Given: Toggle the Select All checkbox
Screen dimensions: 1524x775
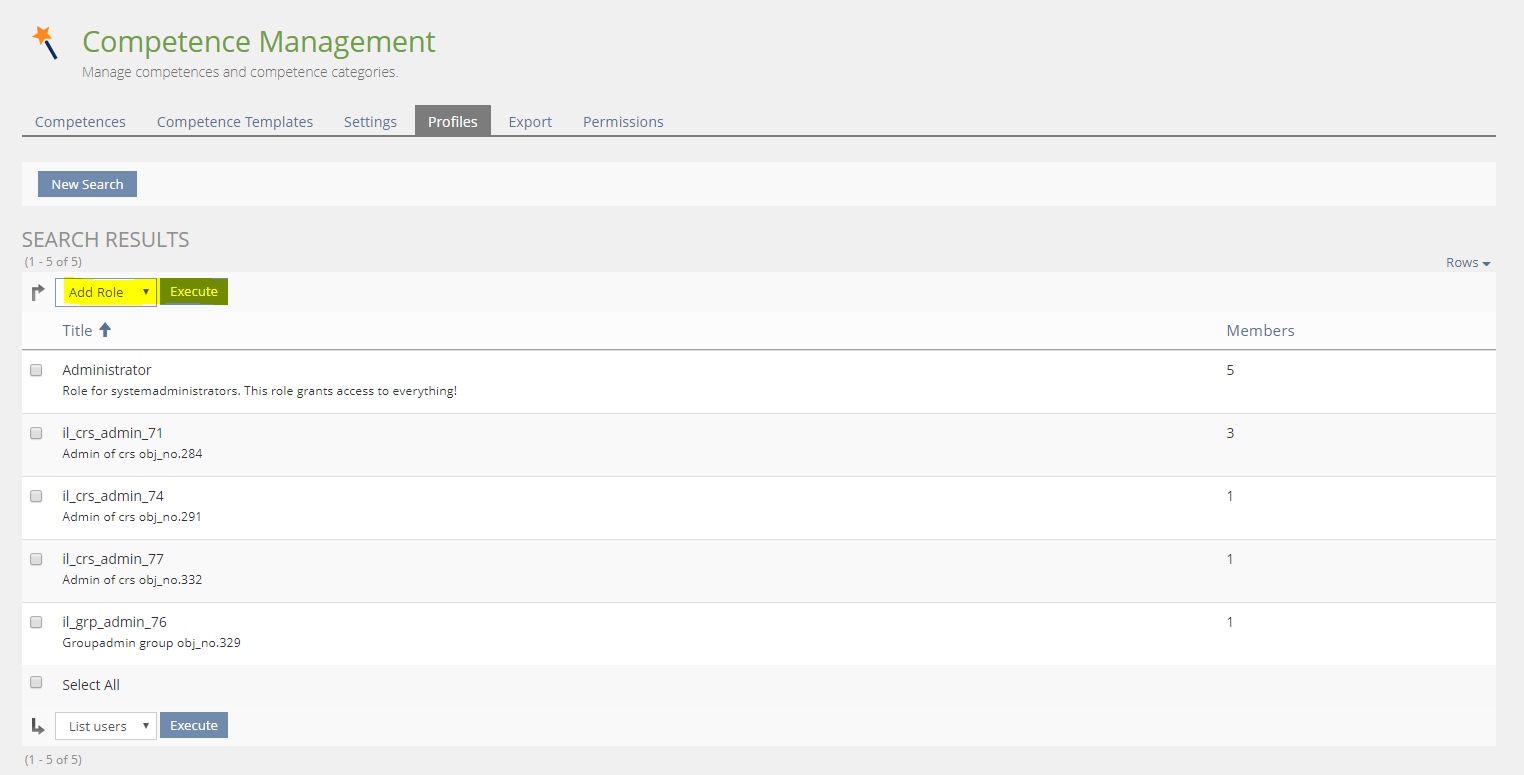Looking at the screenshot, I should pyautogui.click(x=36, y=683).
